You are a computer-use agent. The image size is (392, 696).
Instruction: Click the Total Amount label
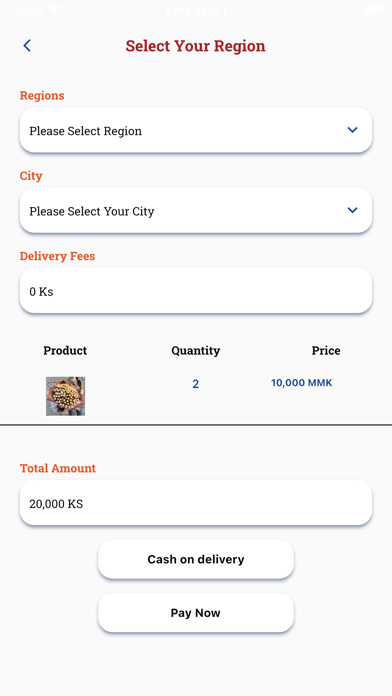[x=58, y=468]
